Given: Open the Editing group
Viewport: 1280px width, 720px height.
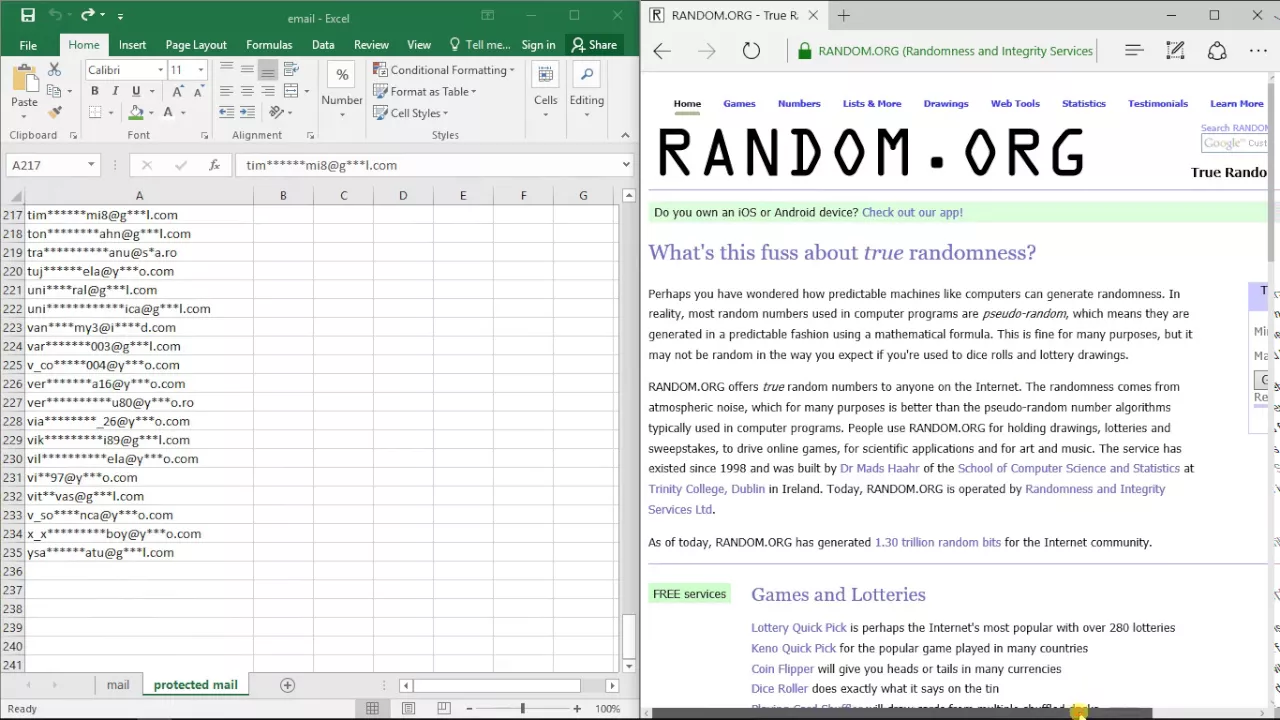Looking at the screenshot, I should point(587,89).
